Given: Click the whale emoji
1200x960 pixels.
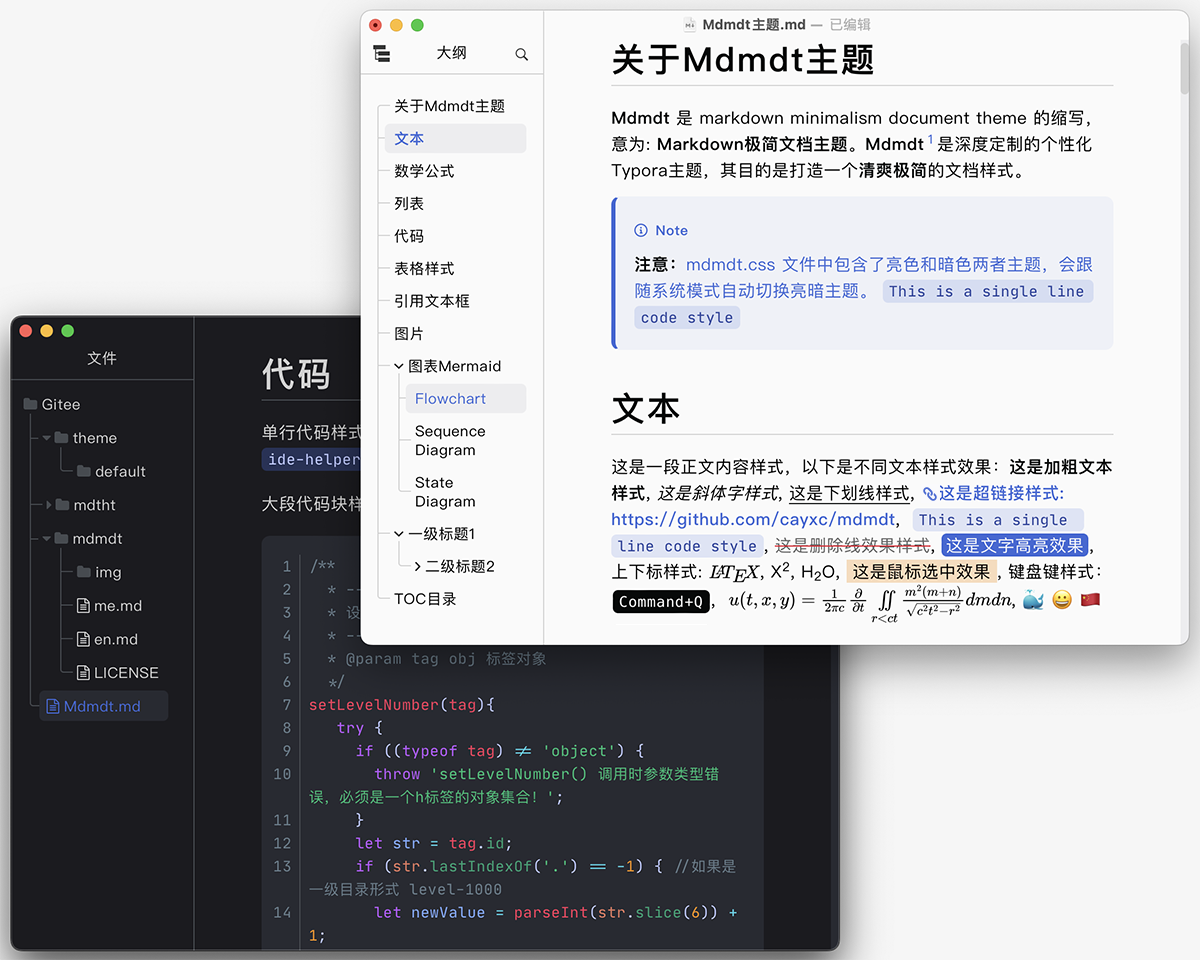Looking at the screenshot, I should click(1033, 601).
